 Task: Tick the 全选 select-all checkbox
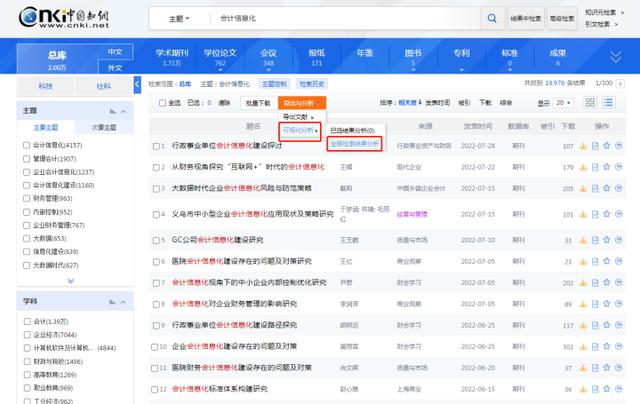162,103
